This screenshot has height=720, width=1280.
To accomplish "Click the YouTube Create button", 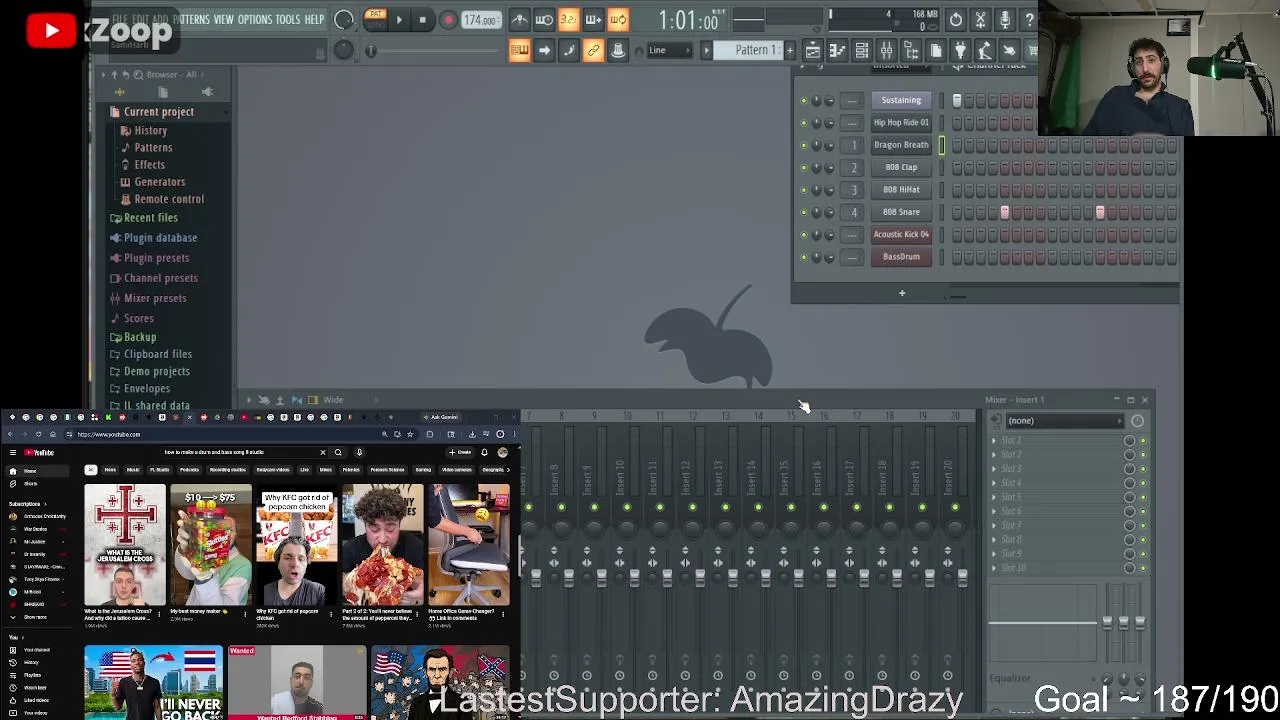I will [x=461, y=452].
